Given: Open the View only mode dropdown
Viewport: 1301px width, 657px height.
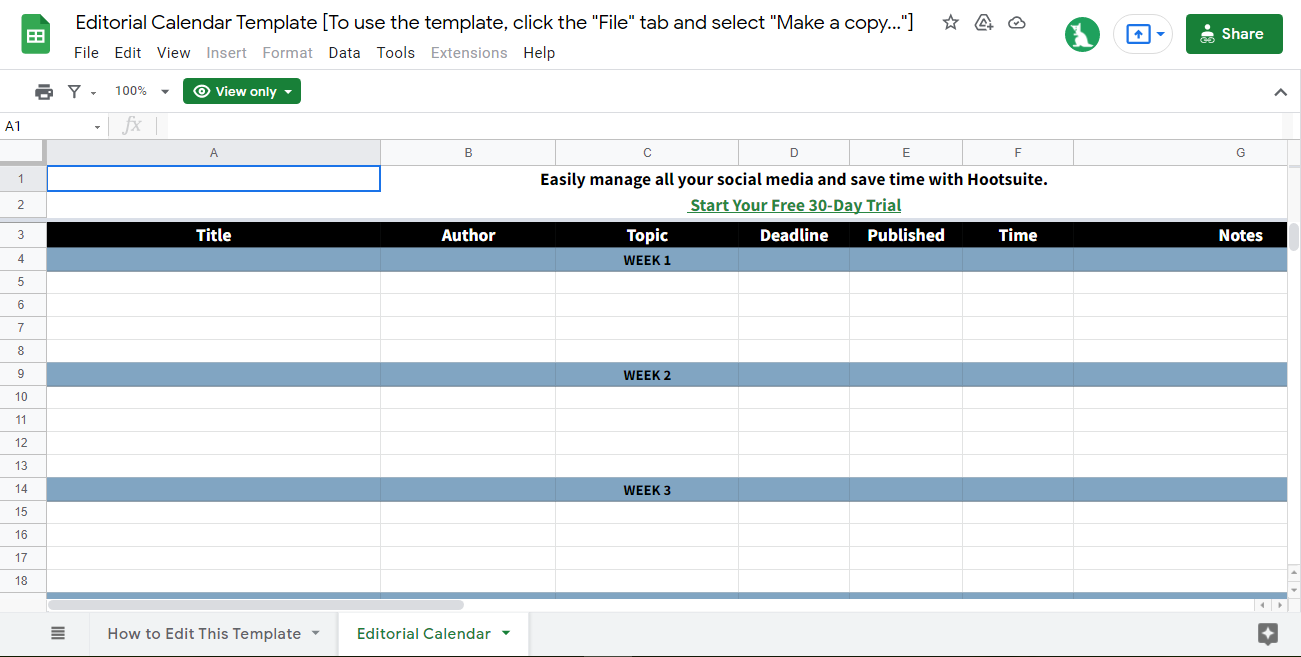Looking at the screenshot, I should [x=241, y=91].
